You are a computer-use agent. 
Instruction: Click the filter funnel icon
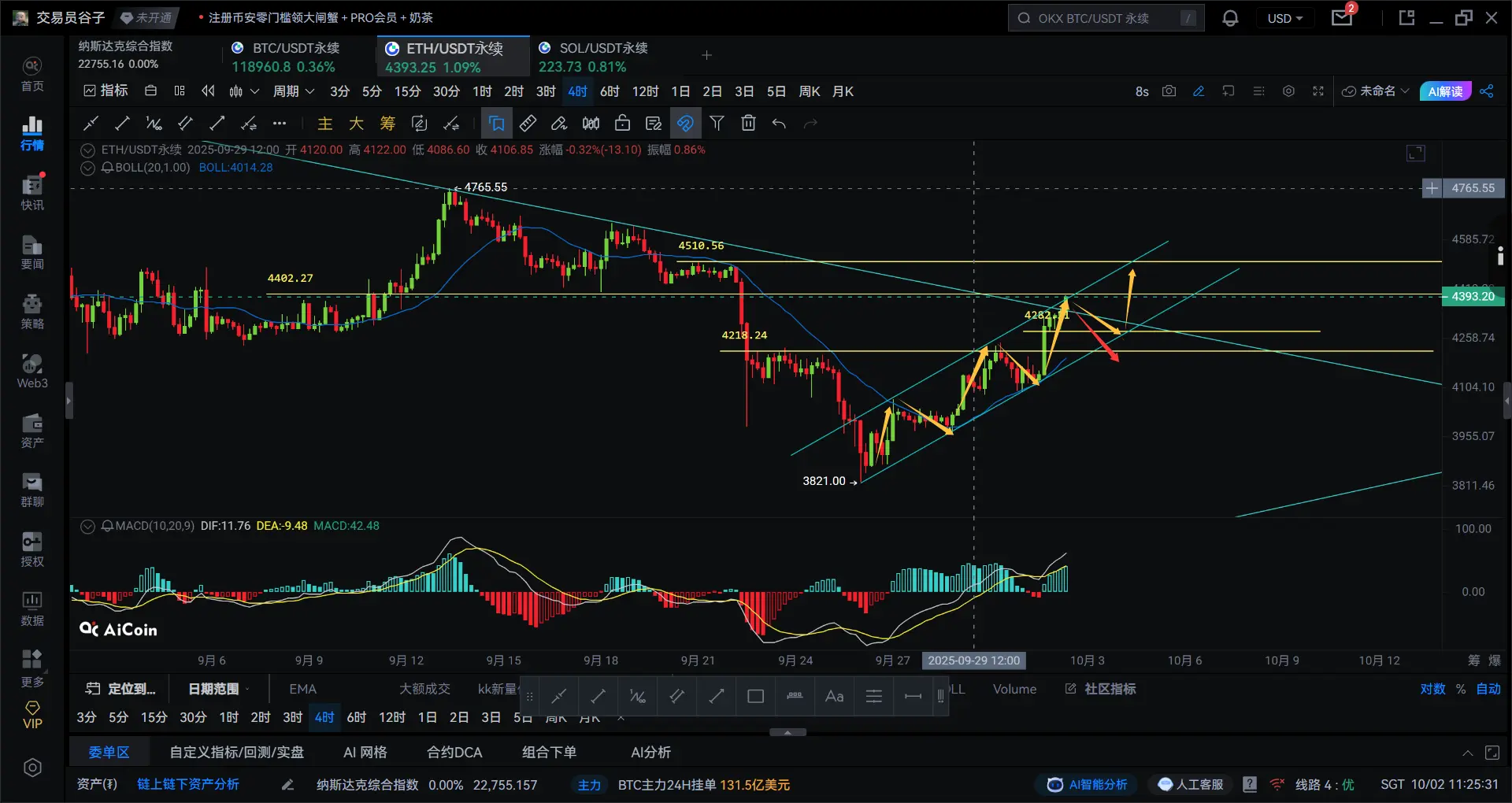717,123
